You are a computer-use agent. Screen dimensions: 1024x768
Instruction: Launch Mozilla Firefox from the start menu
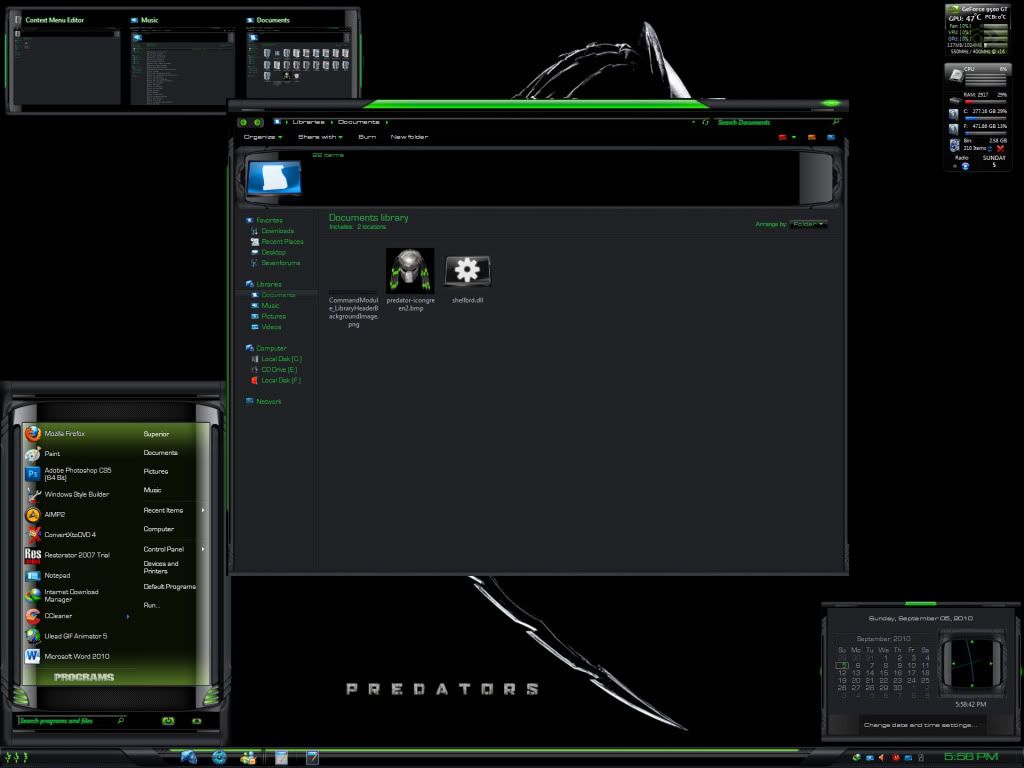77,434
